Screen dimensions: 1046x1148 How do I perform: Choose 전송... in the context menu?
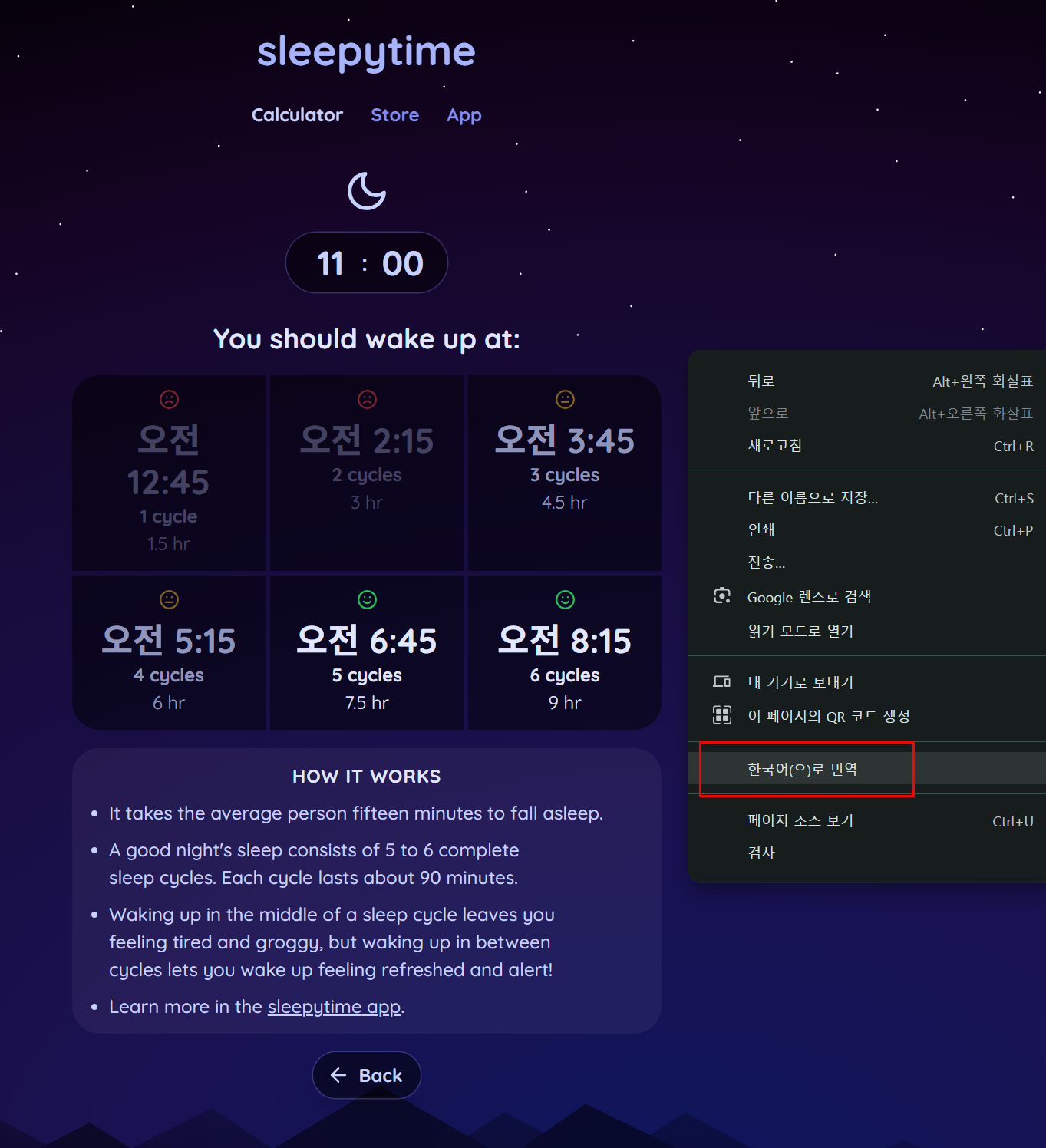(867, 562)
